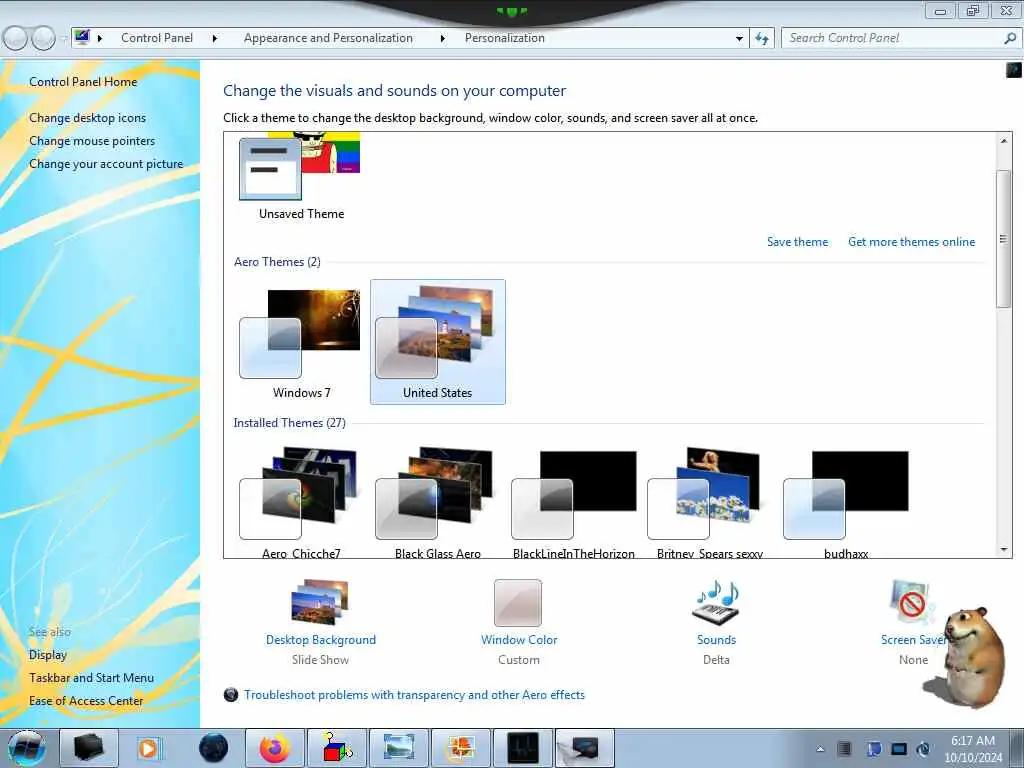1024x768 pixels.
Task: Click the Back navigation button
Action: coord(16,39)
